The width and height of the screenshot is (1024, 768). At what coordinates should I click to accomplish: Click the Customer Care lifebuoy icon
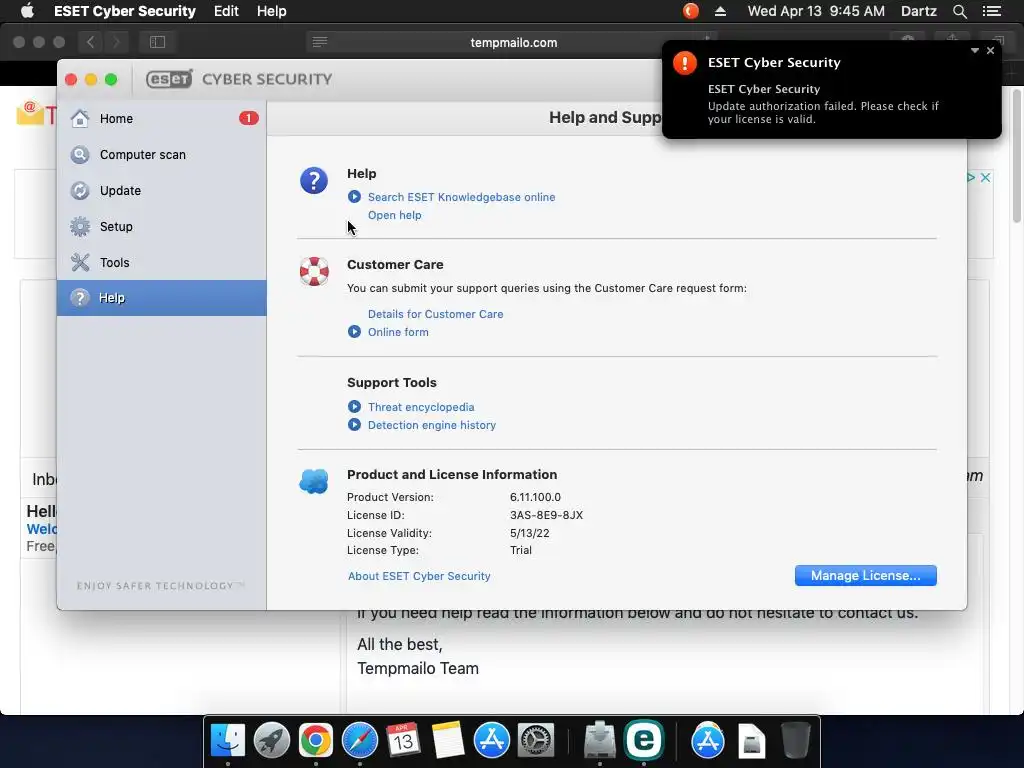314,271
